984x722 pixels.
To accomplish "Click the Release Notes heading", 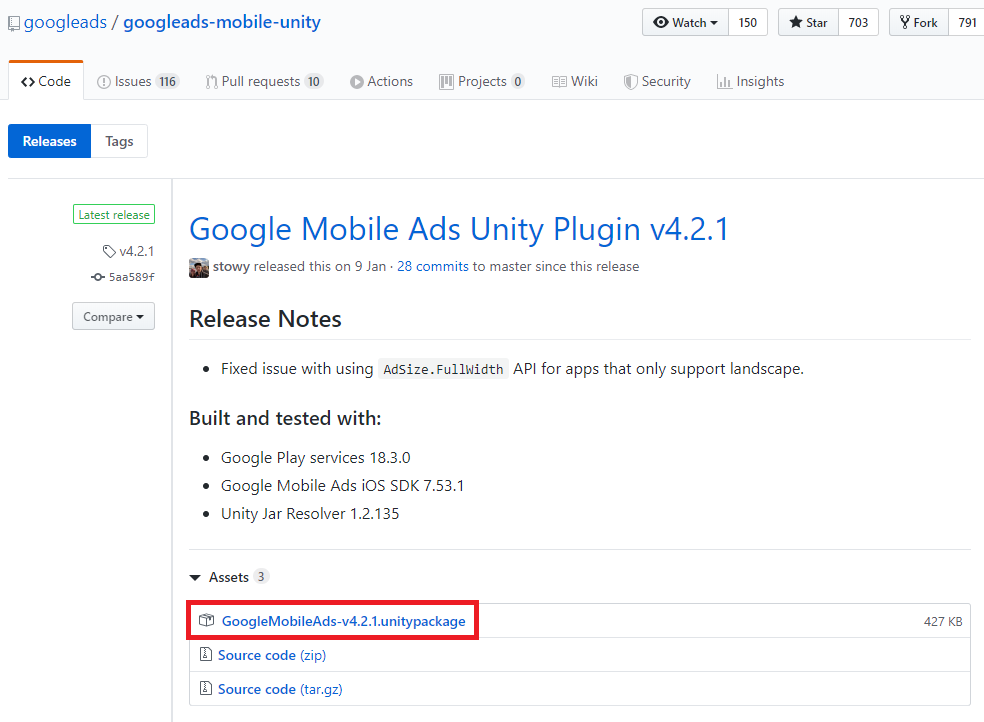I will tap(265, 319).
